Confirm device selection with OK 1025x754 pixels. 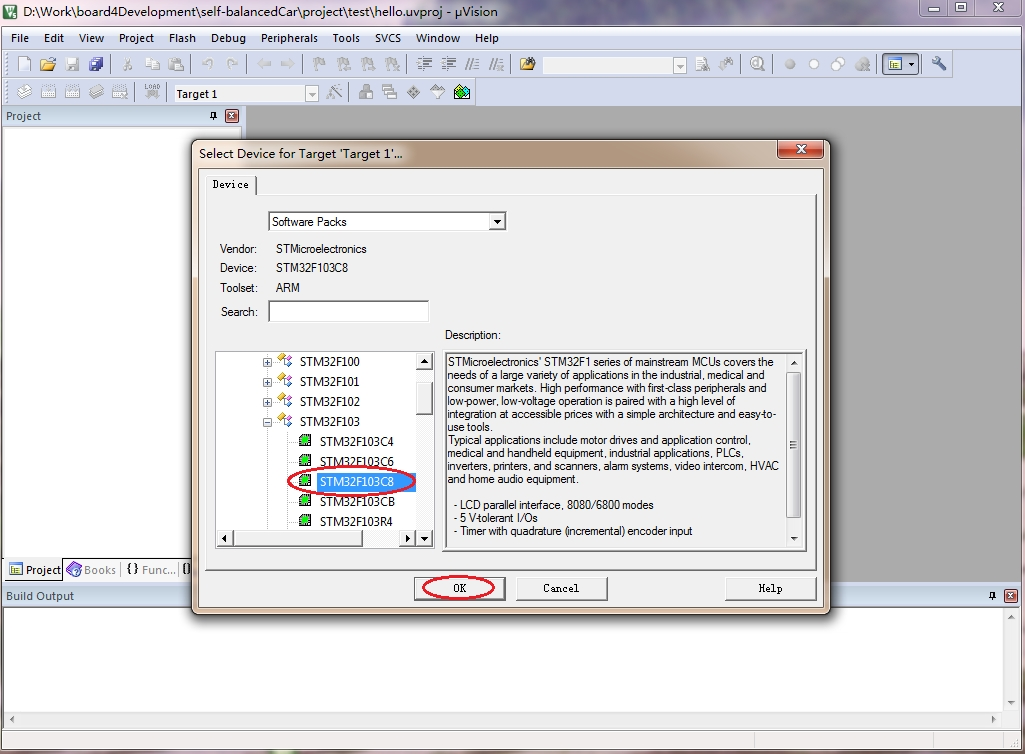[460, 588]
